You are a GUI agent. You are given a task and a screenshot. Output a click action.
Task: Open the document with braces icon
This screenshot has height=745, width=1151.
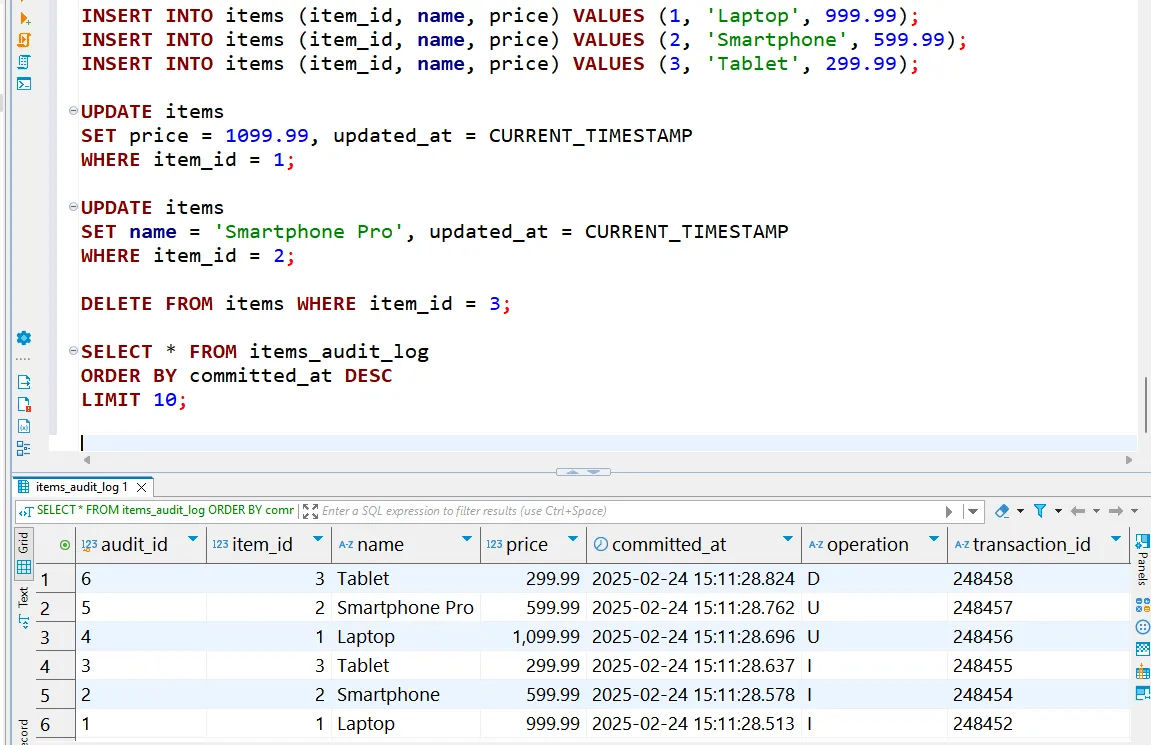[x=24, y=426]
